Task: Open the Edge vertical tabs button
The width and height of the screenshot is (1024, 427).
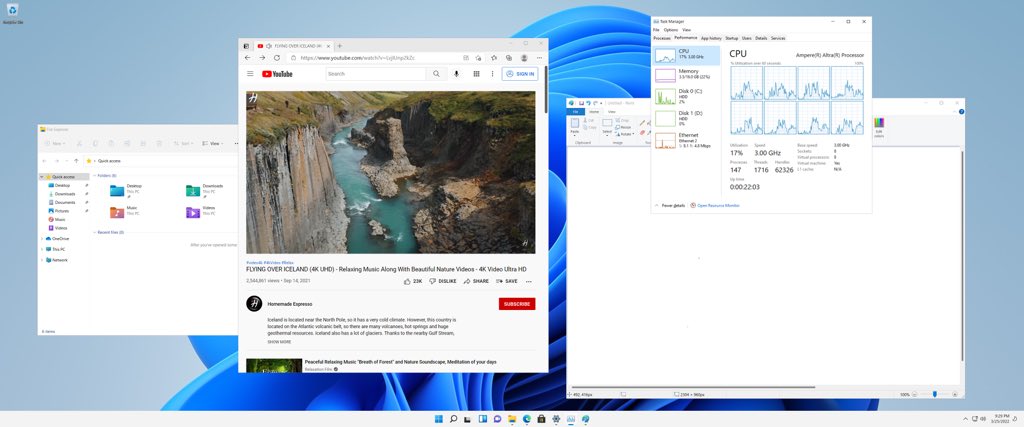Action: [x=246, y=46]
